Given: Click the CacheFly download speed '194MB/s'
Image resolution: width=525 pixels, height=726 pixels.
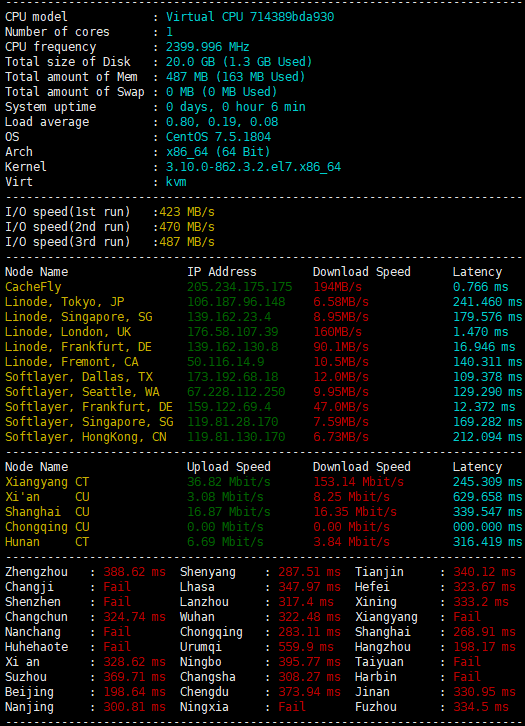Looking at the screenshot, I should (x=338, y=287).
